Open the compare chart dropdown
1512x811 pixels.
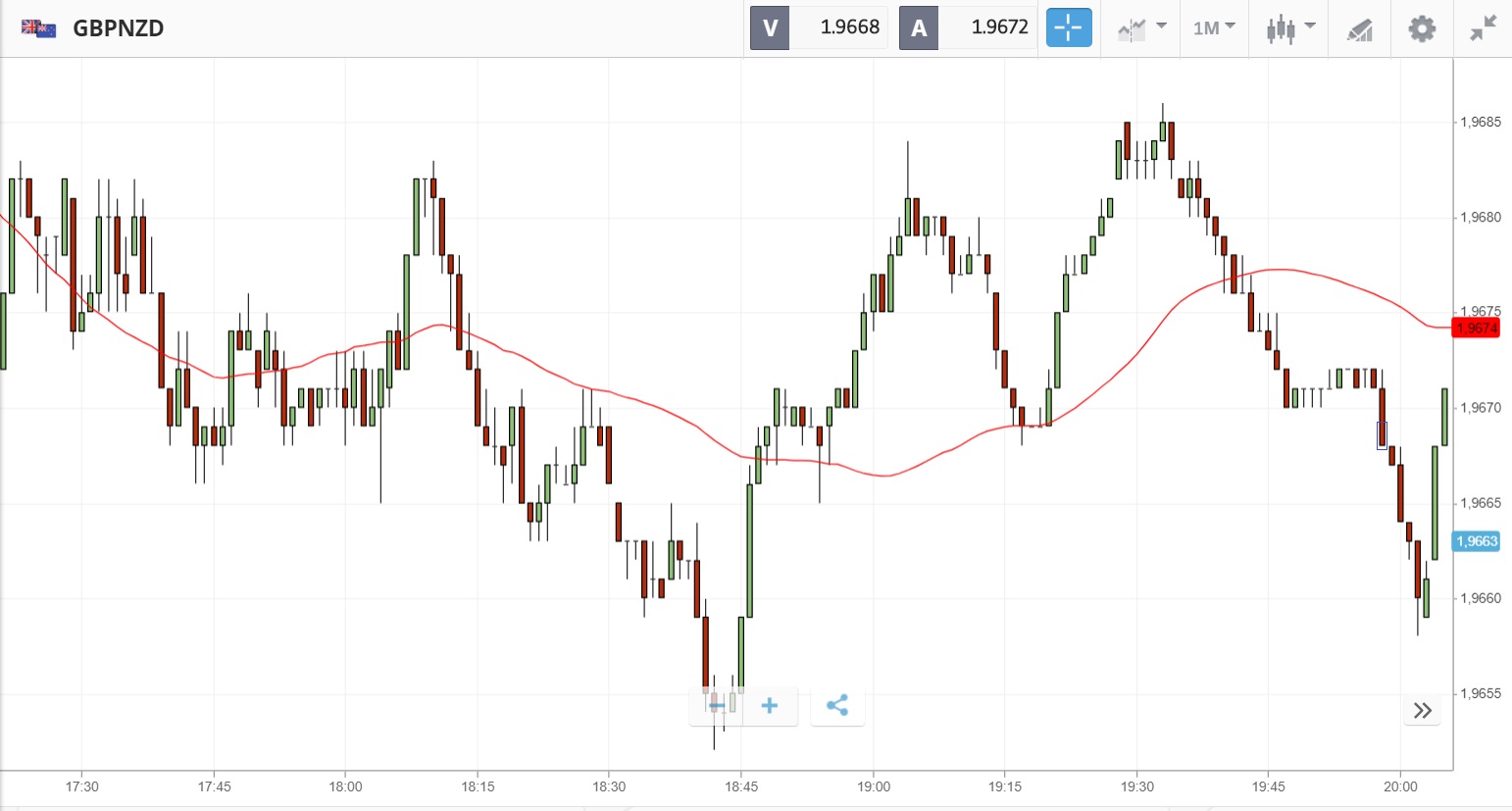[1141, 27]
